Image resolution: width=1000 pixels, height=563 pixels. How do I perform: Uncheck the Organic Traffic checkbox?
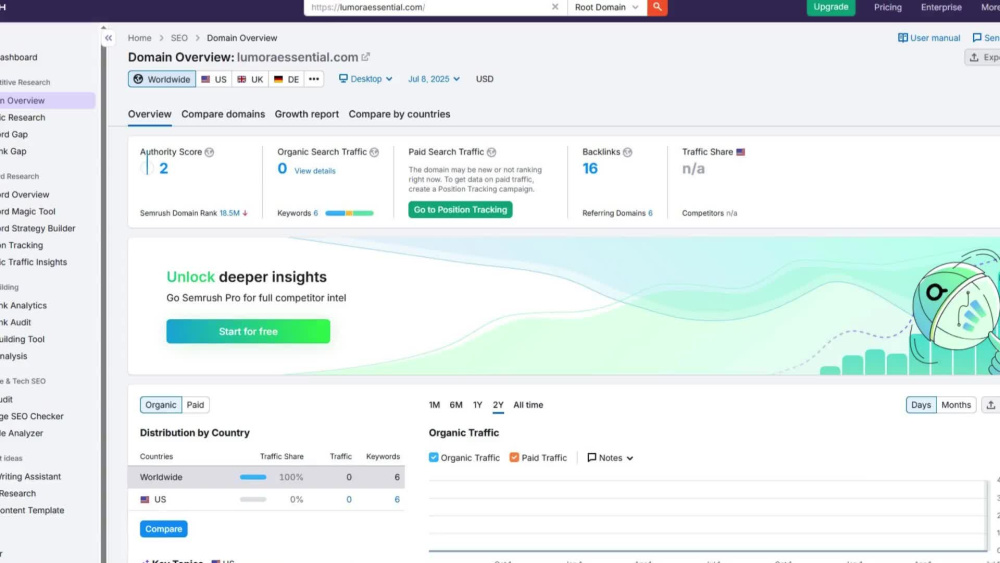click(434, 457)
